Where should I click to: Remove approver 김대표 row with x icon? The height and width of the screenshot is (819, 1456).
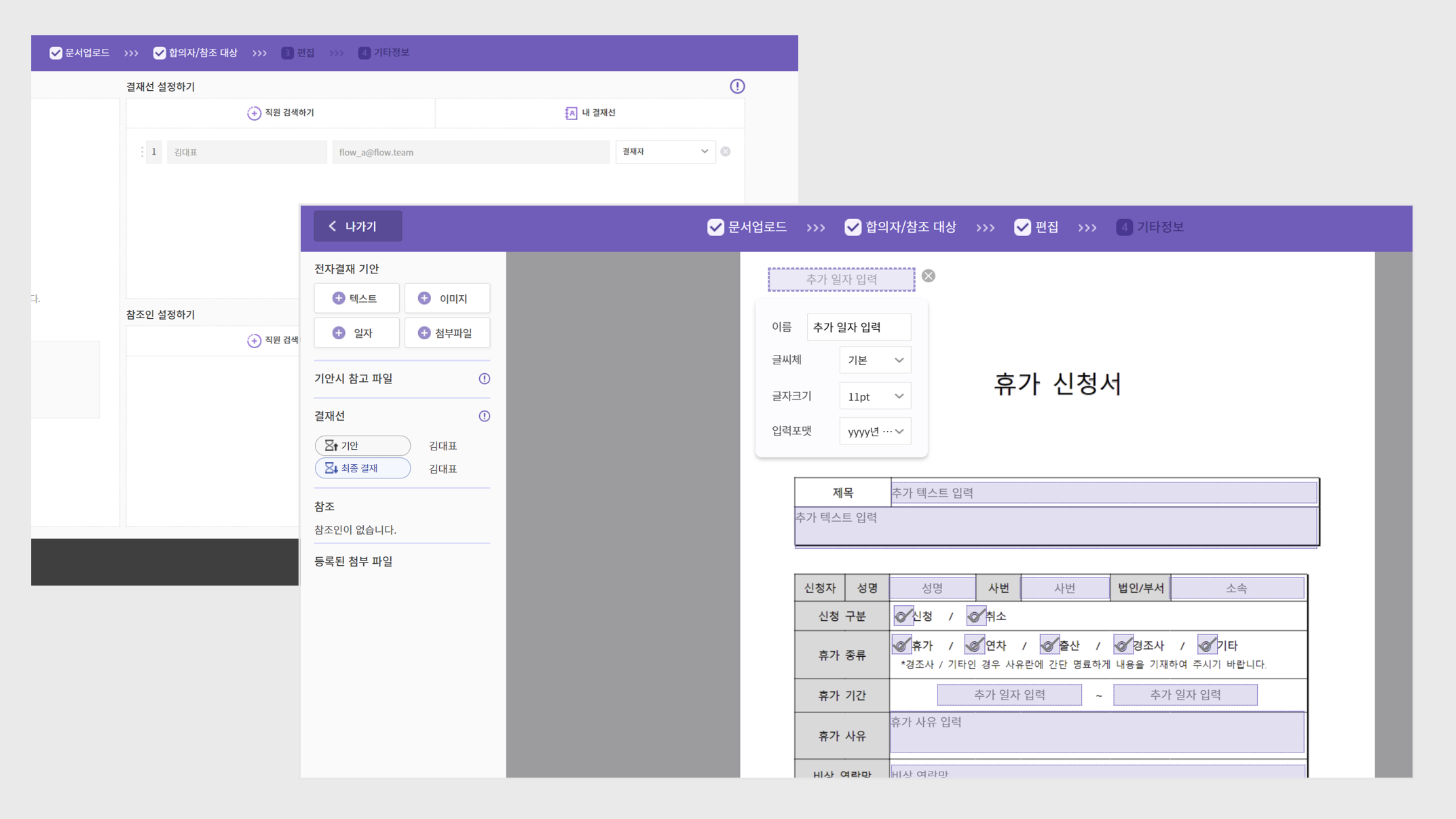pyautogui.click(x=726, y=151)
